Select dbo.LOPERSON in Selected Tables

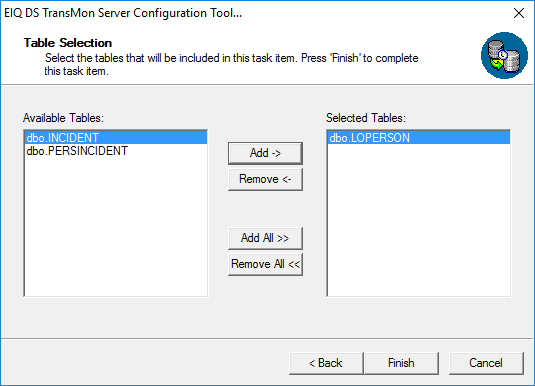pos(419,138)
